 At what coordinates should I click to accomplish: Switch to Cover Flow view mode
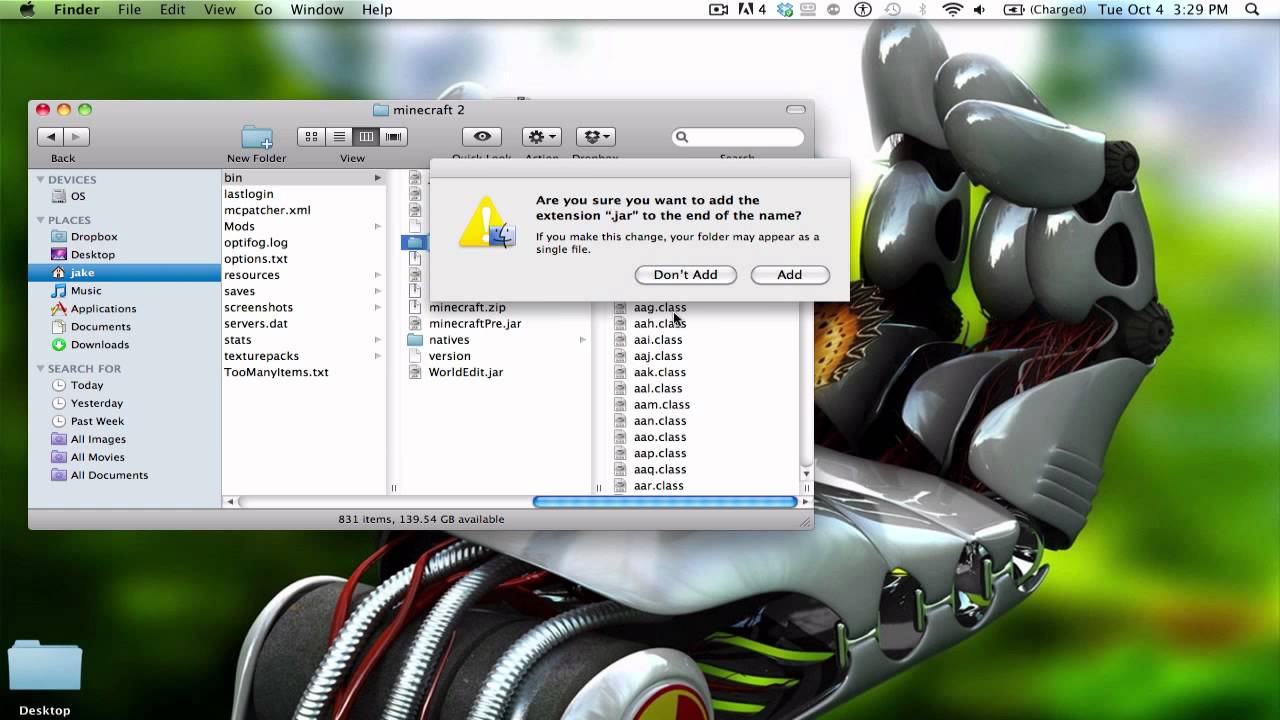click(394, 137)
